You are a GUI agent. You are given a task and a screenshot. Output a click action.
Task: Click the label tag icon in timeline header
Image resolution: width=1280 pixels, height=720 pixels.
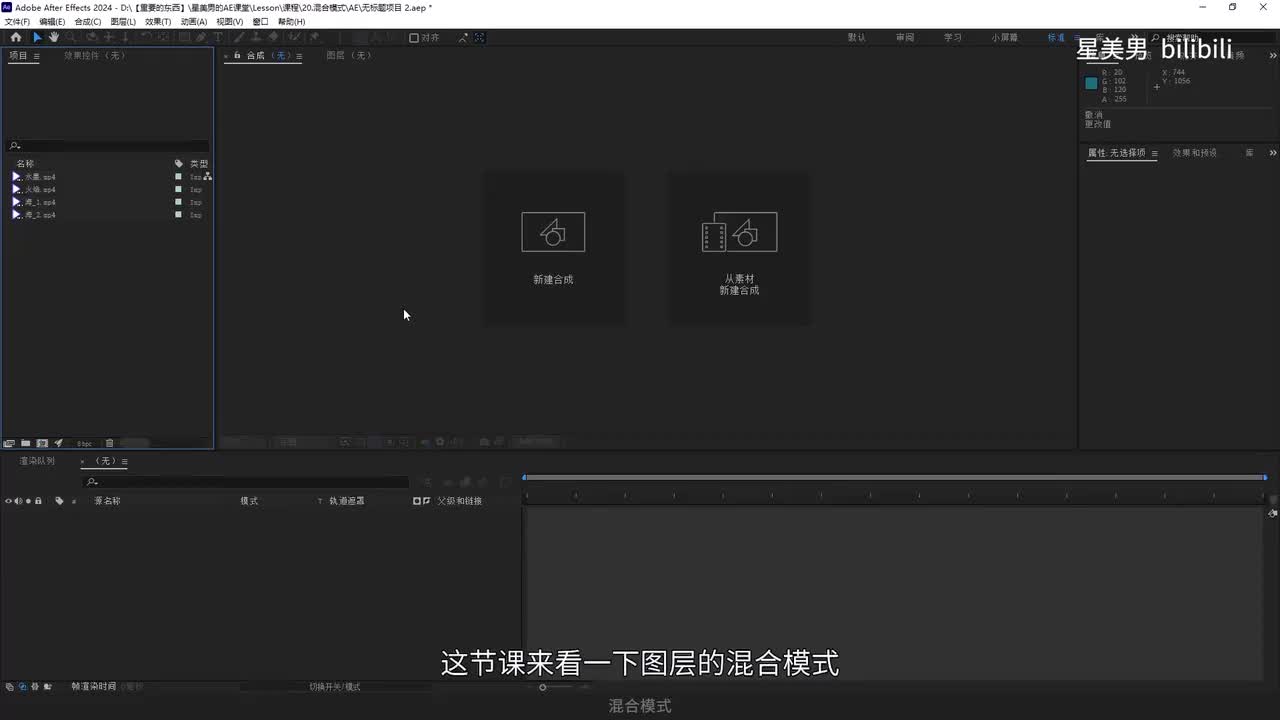[59, 500]
